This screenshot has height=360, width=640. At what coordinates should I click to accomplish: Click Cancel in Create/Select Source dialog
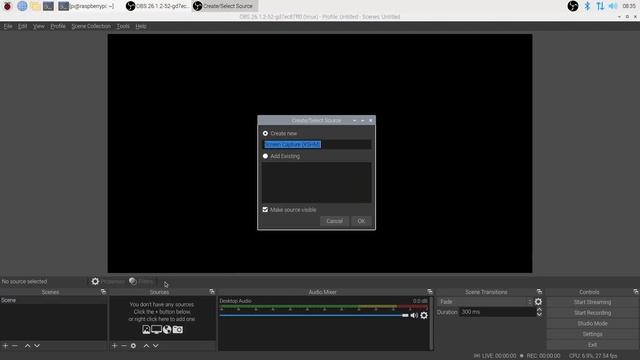pyautogui.click(x=334, y=221)
